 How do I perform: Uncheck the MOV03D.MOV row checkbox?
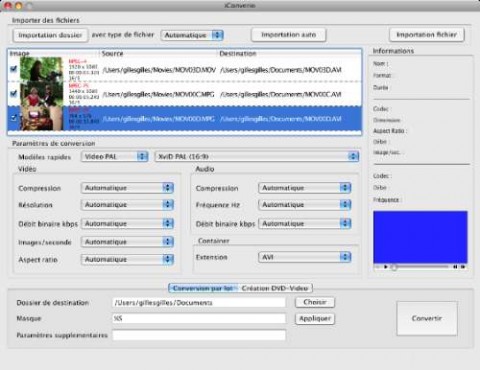coord(13,69)
